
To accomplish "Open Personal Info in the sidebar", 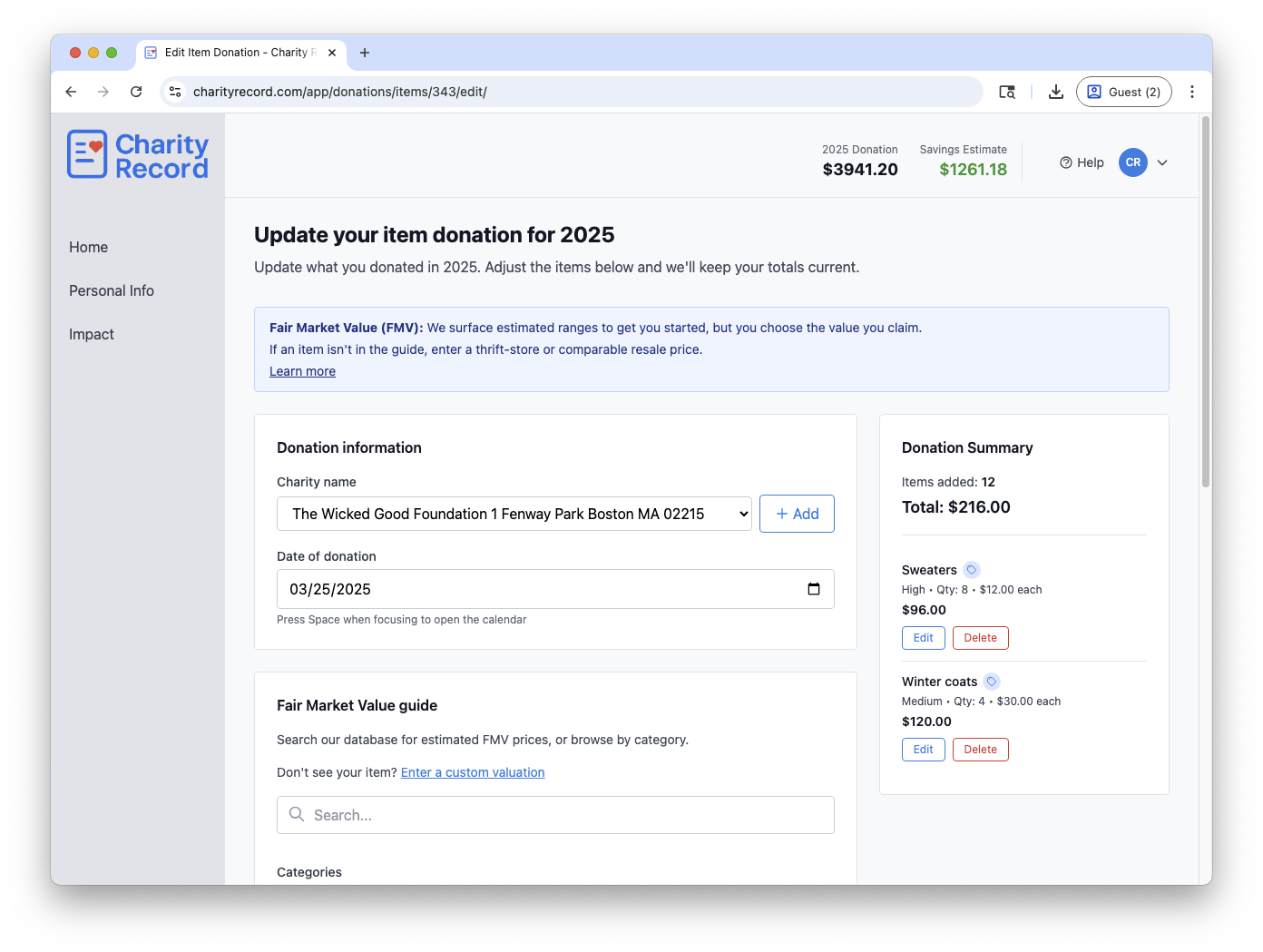I will [x=112, y=290].
